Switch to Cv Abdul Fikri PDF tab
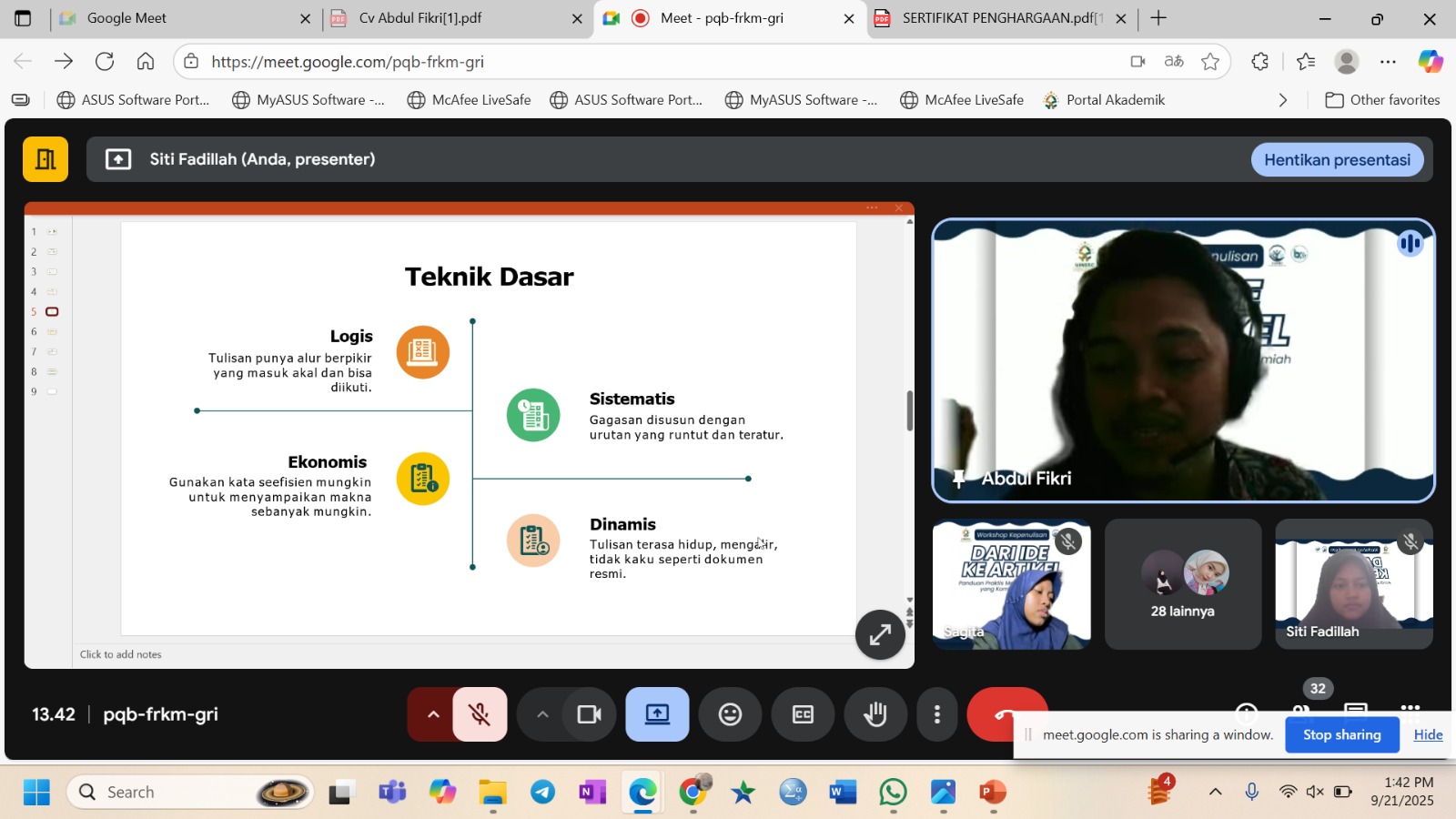1456x819 pixels. tap(420, 18)
